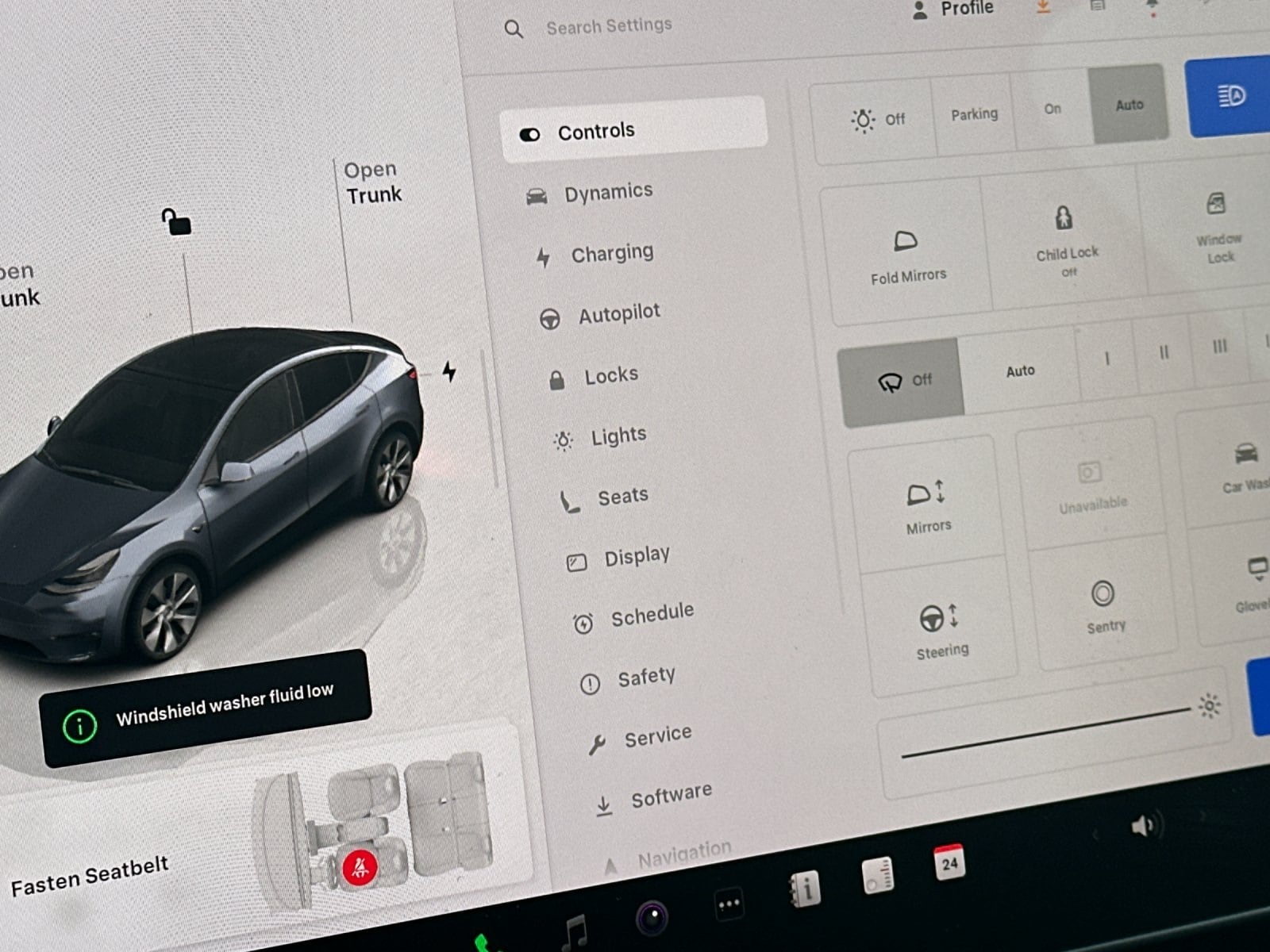Switch headlights to Parking mode
Viewport: 1270px width, 952px height.
pyautogui.click(x=974, y=114)
